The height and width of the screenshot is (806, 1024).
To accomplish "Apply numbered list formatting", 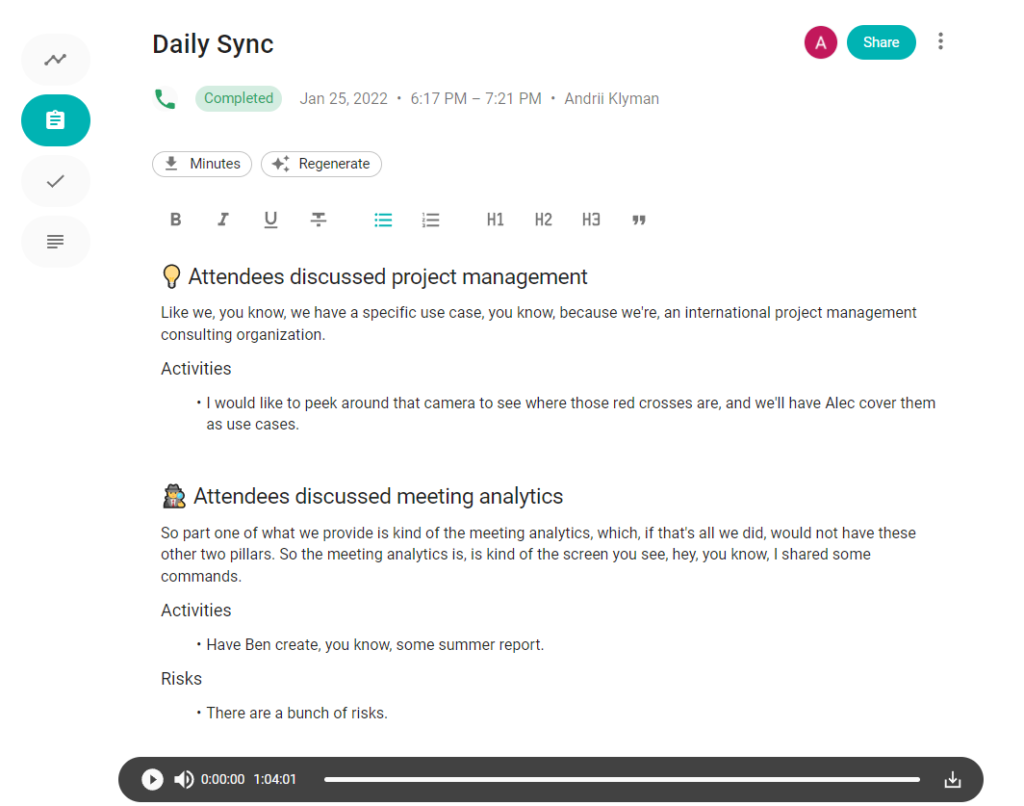I will [x=430, y=219].
